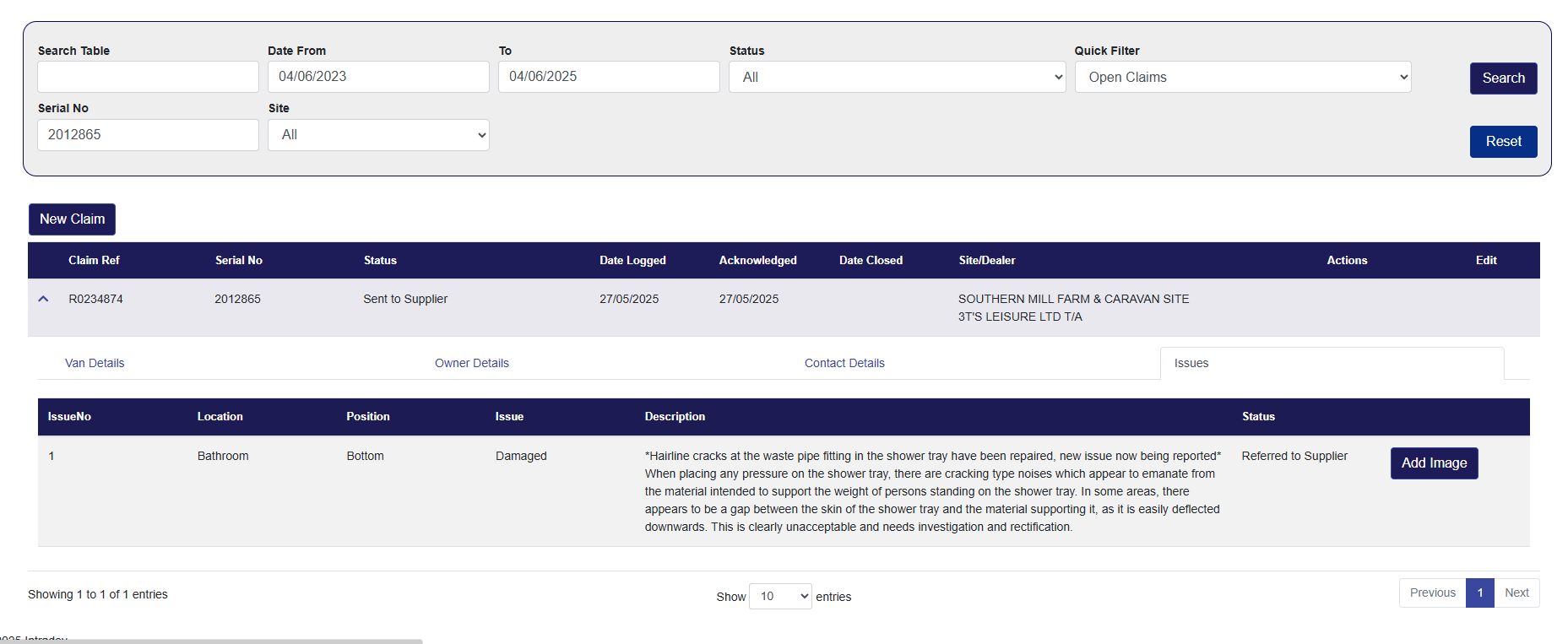Sort by Serial No column header
This screenshot has height=644, width=1568.
click(x=239, y=260)
